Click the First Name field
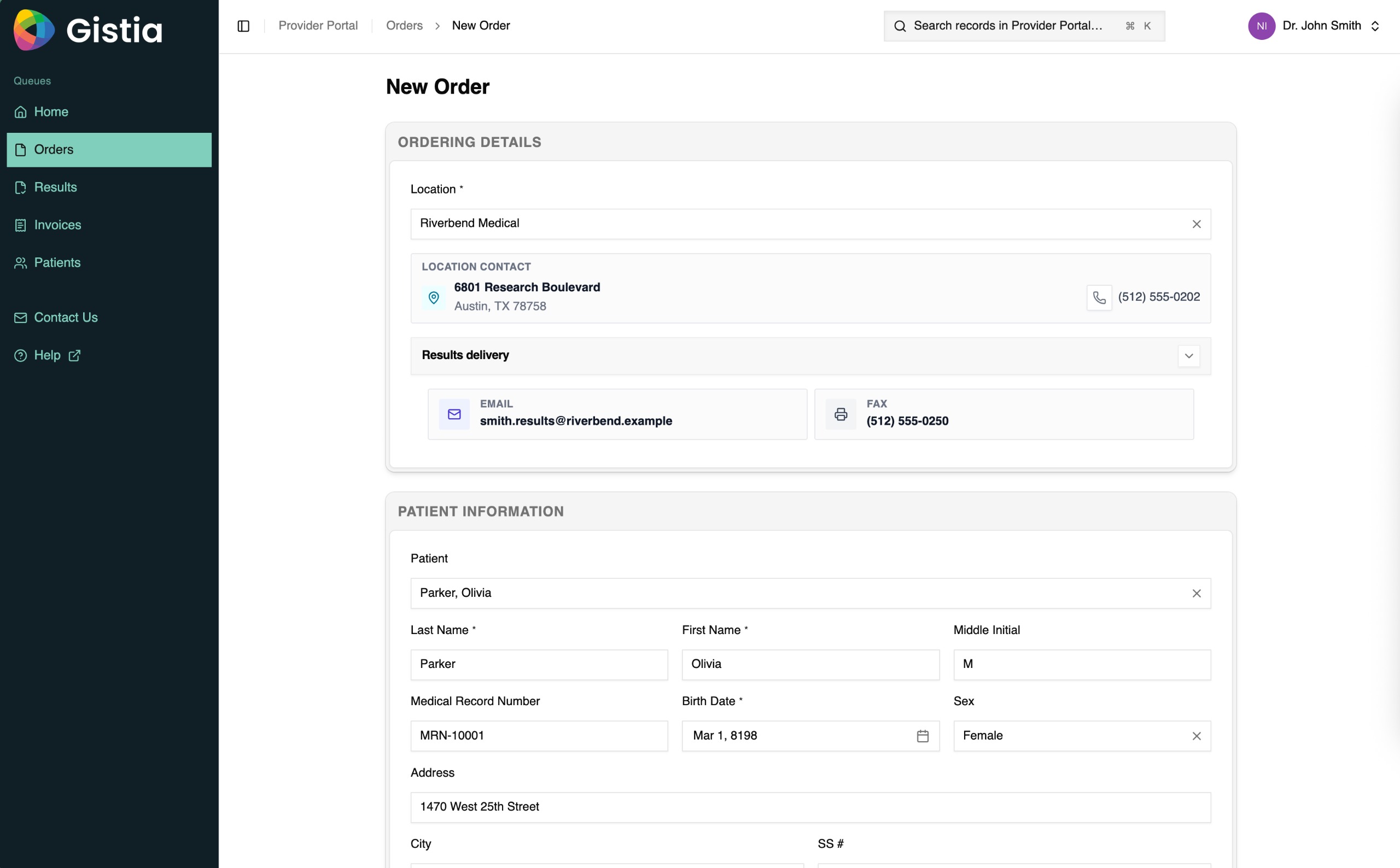The width and height of the screenshot is (1400, 868). click(810, 665)
